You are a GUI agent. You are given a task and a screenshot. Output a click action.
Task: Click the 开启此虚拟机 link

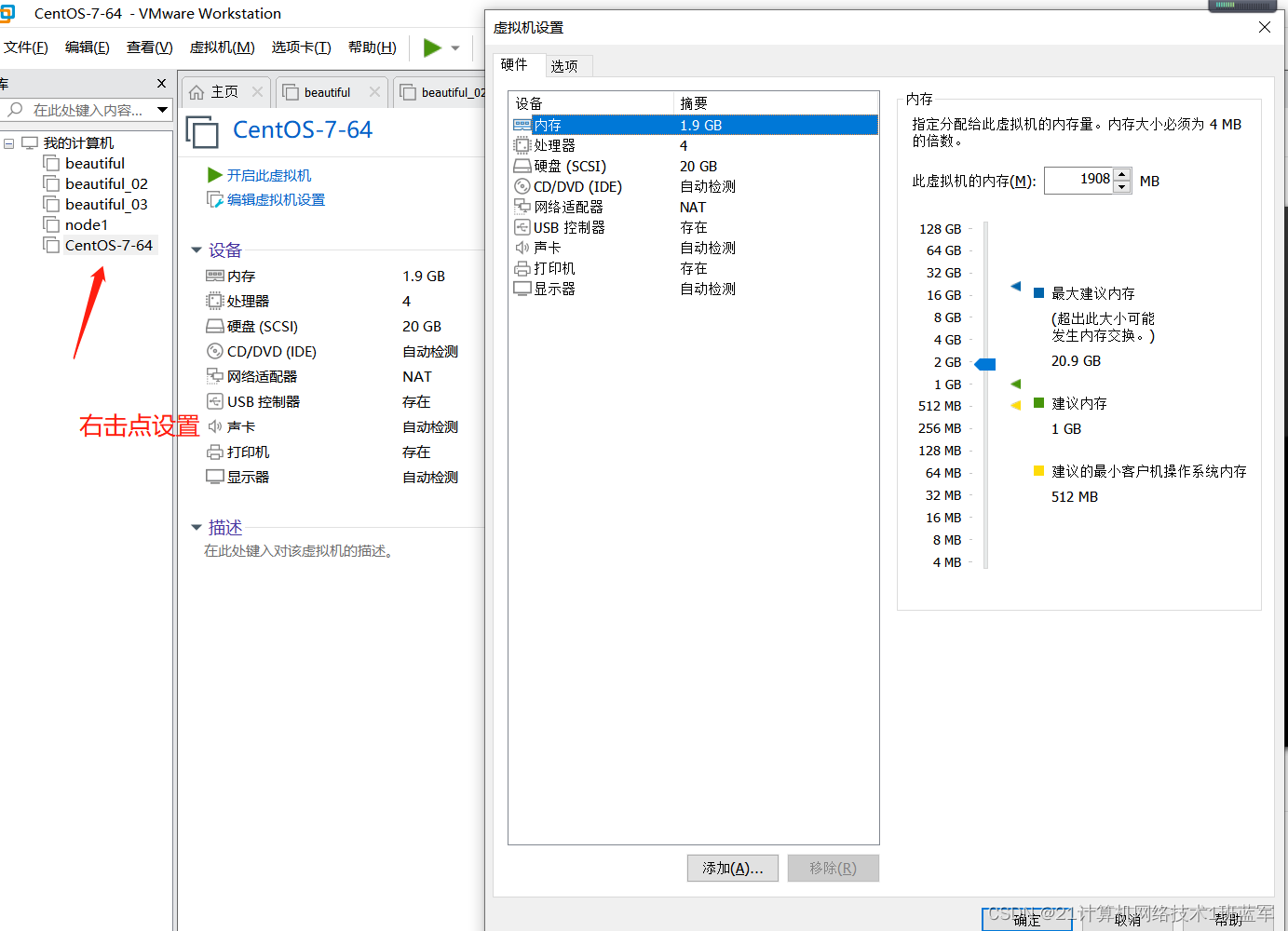[269, 175]
